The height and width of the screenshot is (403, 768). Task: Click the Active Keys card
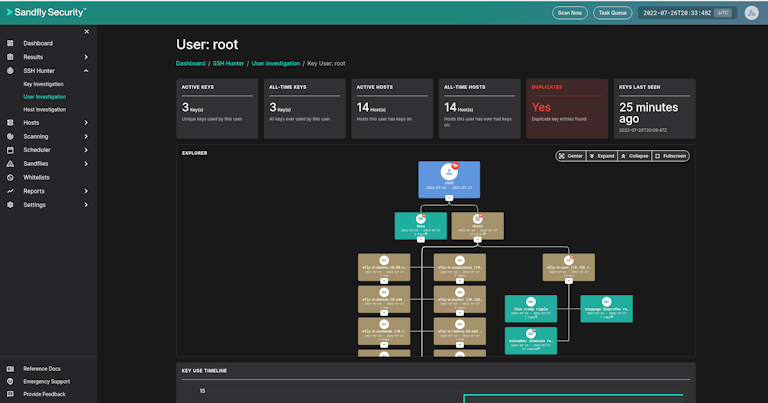[x=217, y=109]
